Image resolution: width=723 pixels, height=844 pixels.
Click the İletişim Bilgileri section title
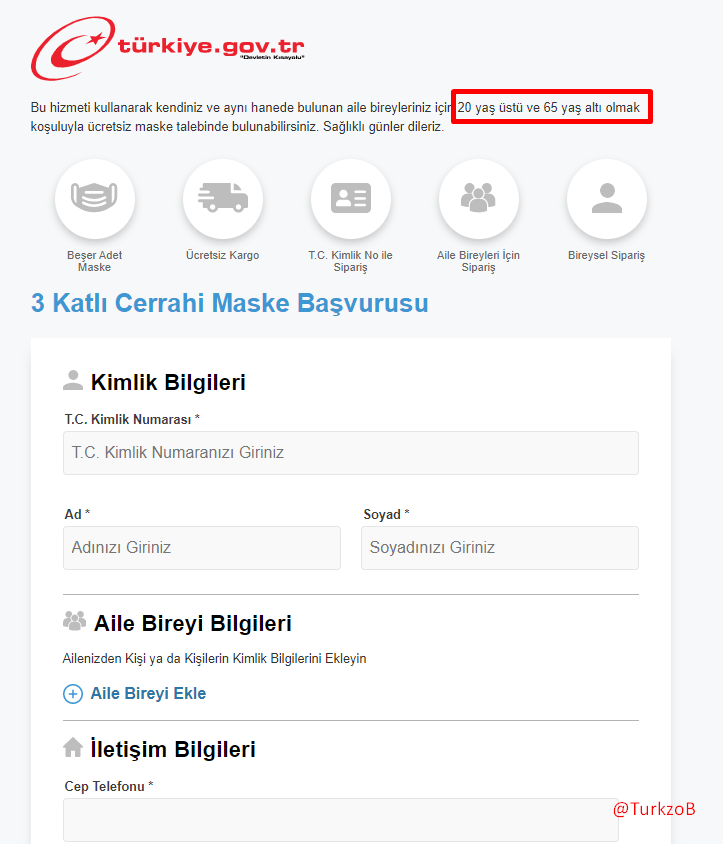[x=173, y=749]
